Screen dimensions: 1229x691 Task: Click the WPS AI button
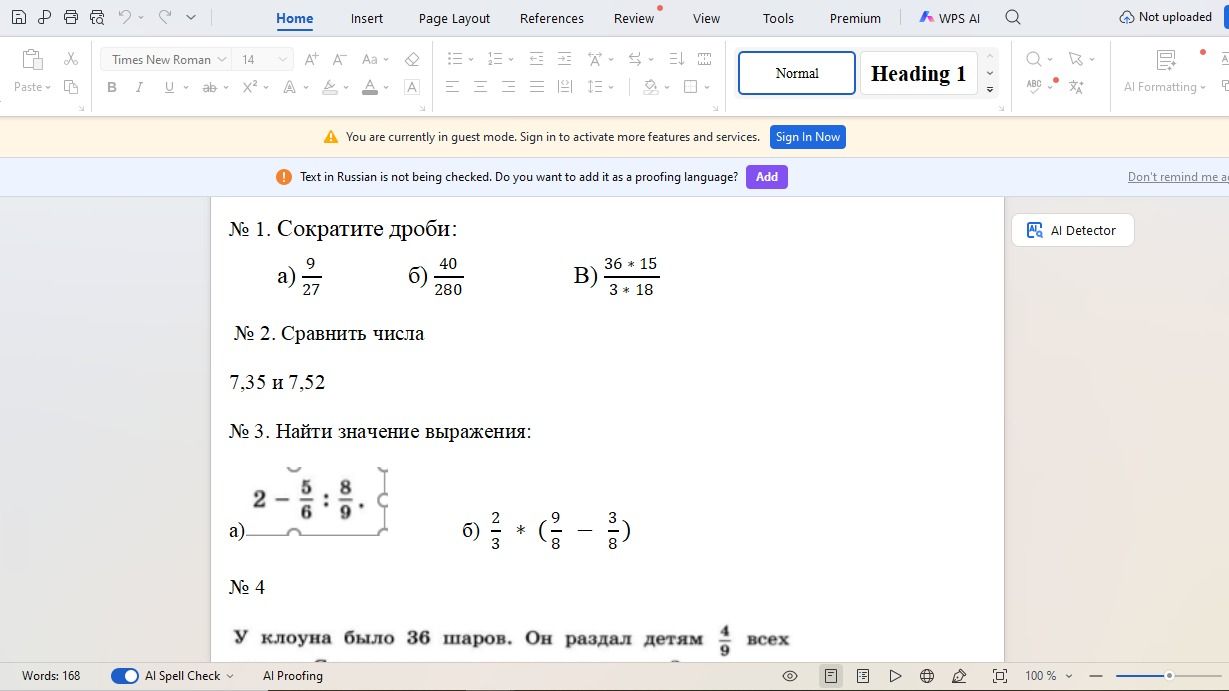tap(950, 18)
